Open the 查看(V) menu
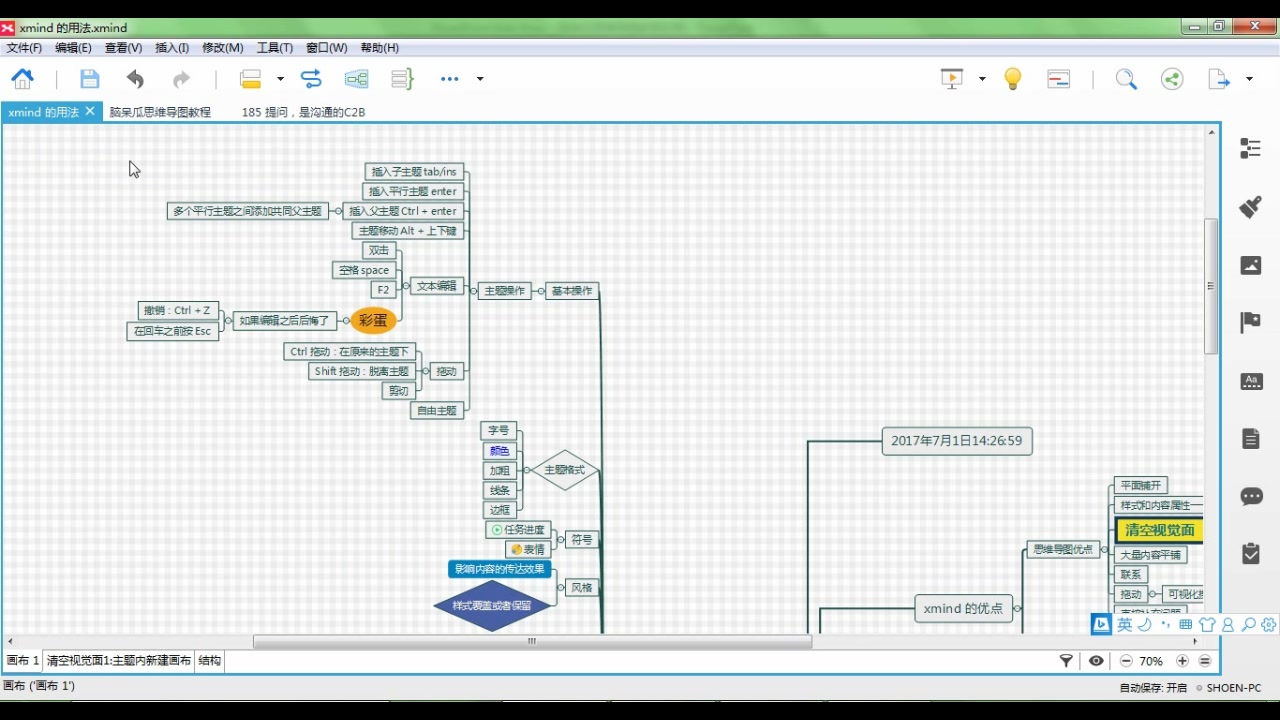The image size is (1280, 720). tap(123, 47)
